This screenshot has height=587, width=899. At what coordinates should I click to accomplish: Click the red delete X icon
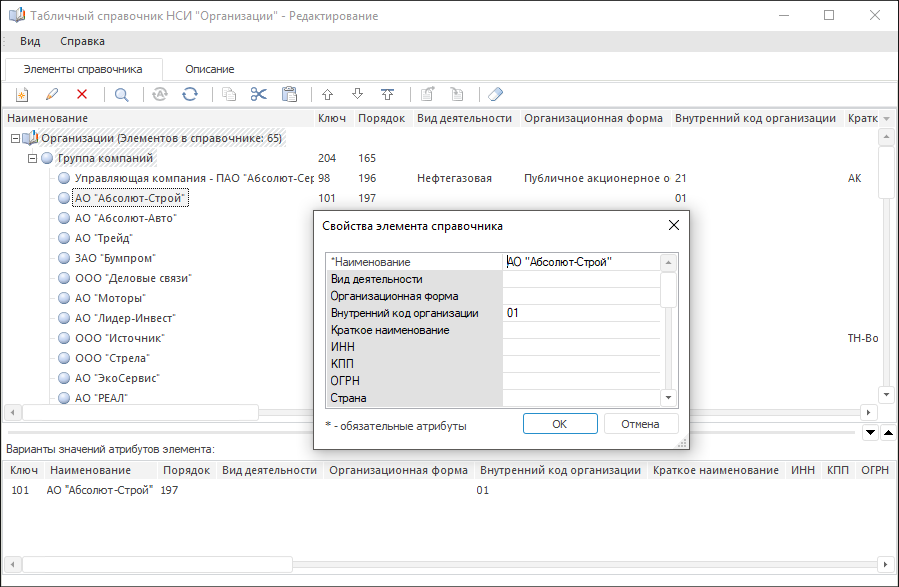82,94
